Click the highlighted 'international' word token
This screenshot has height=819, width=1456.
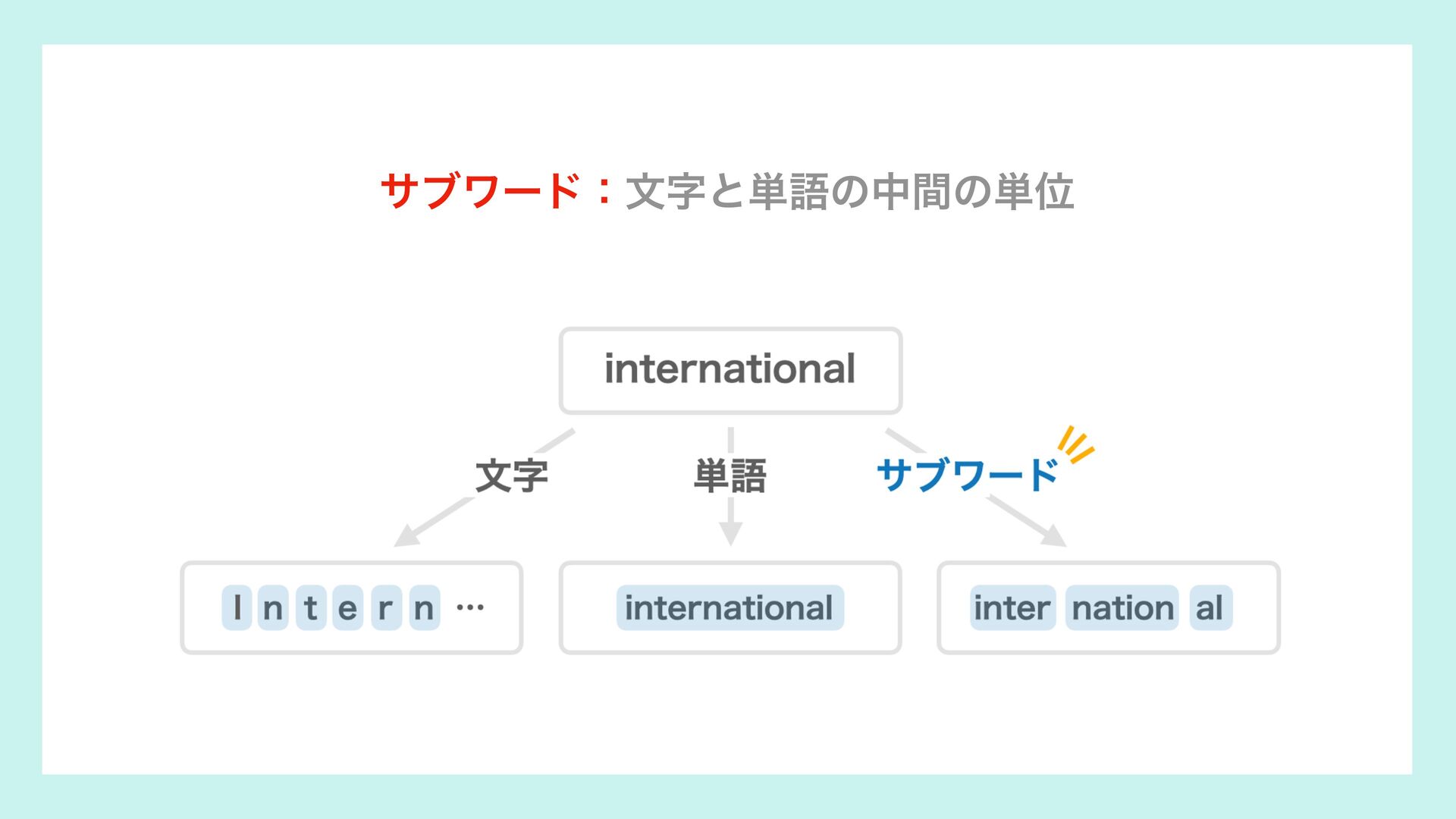click(730, 607)
